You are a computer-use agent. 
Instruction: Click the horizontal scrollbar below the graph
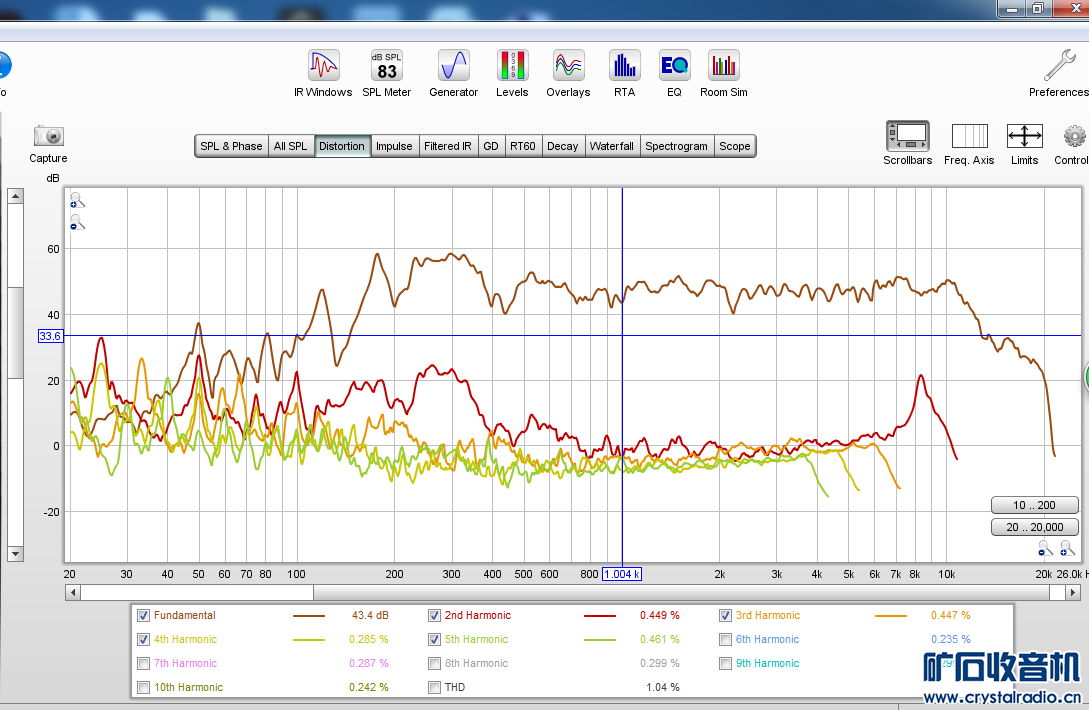point(560,592)
